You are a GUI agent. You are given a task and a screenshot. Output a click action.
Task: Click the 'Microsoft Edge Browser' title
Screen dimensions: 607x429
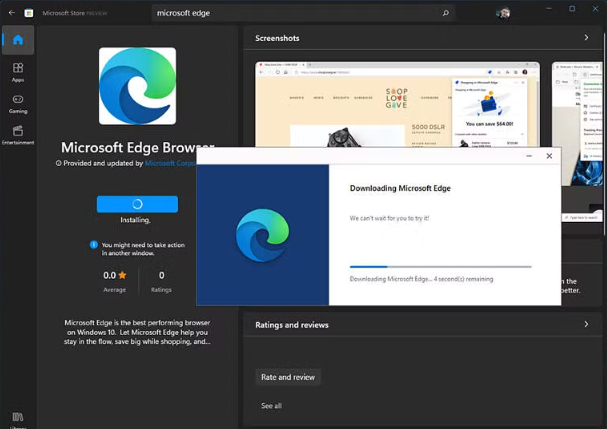(x=137, y=148)
